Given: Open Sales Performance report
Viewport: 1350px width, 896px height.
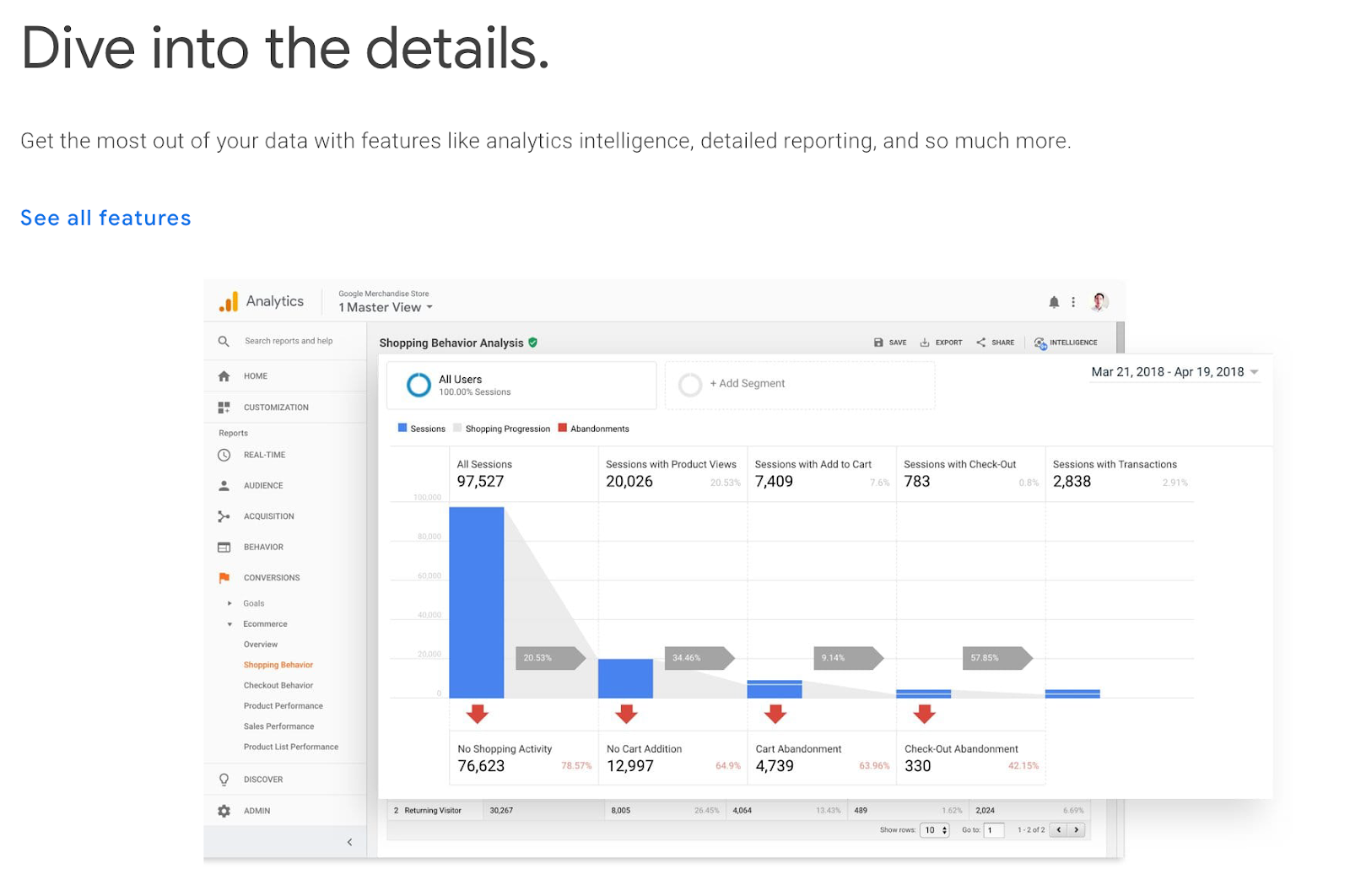Looking at the screenshot, I should click(279, 726).
